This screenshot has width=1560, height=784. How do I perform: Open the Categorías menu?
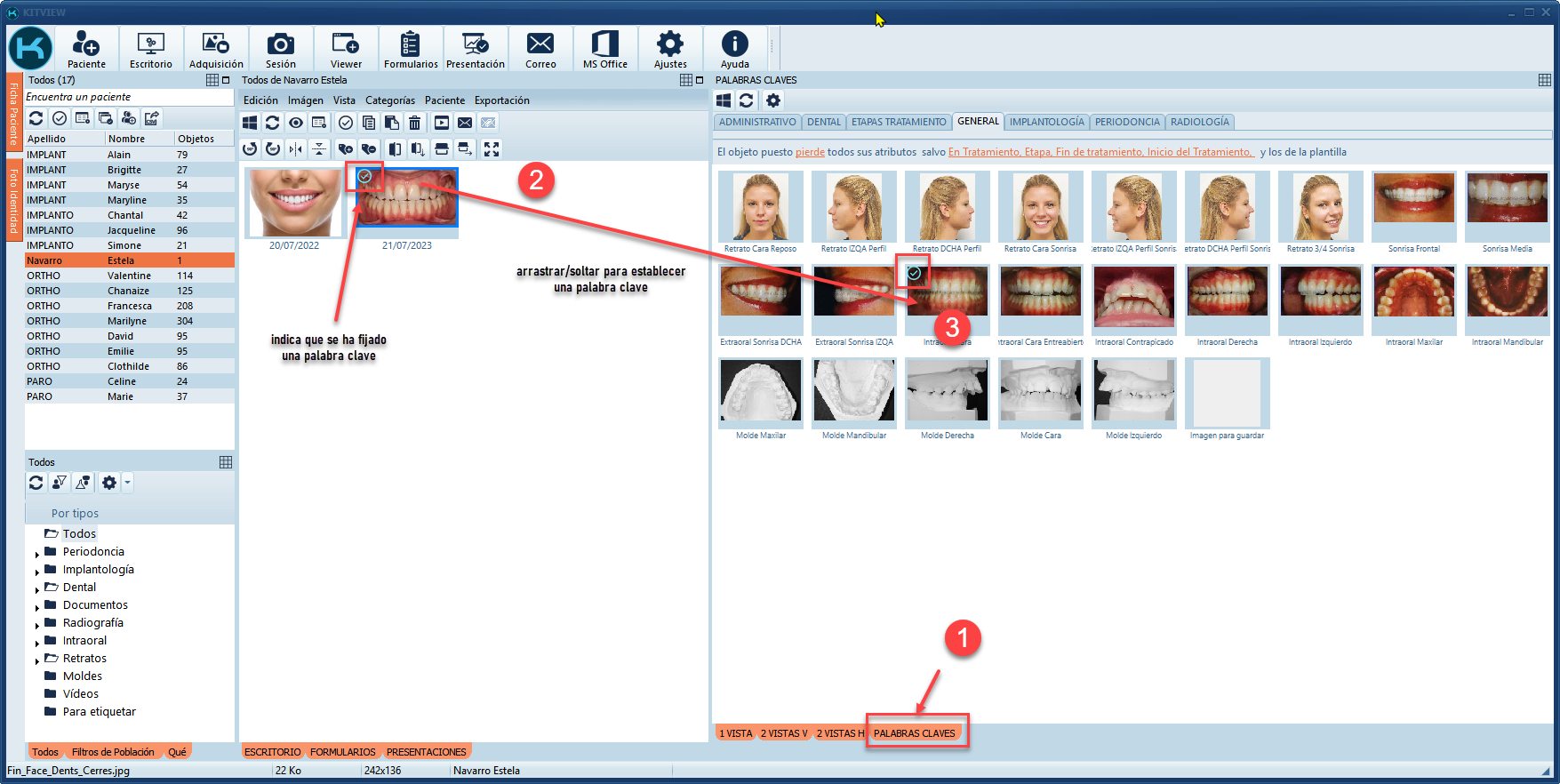(389, 100)
